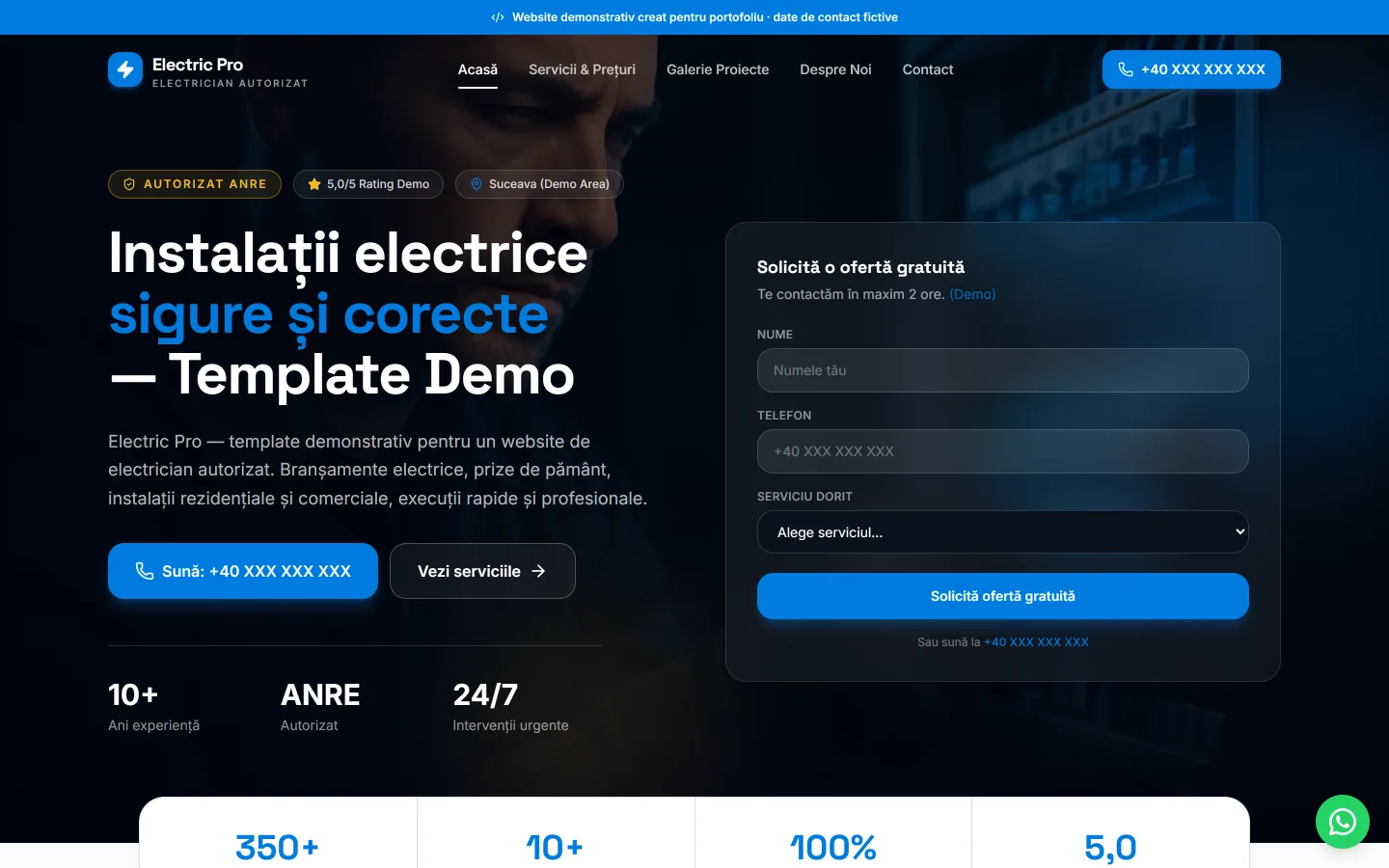Image resolution: width=1389 pixels, height=868 pixels.
Task: Click the arrow icon in Vezi serviciile
Action: click(538, 571)
